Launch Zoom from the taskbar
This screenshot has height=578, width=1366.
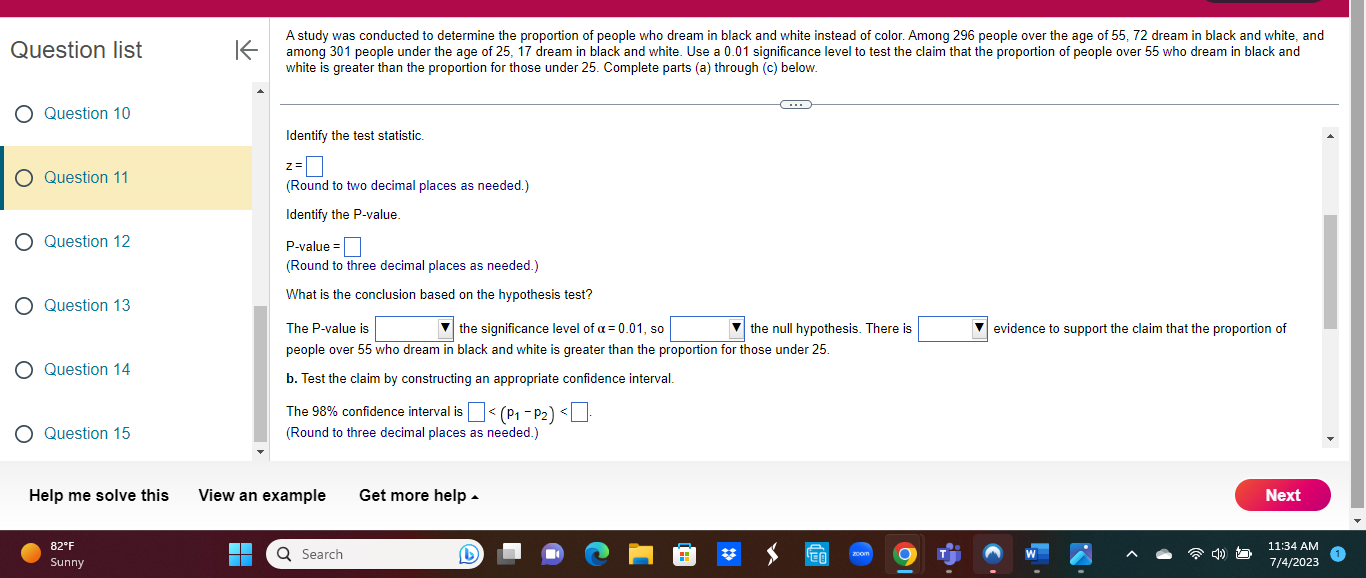coord(861,553)
